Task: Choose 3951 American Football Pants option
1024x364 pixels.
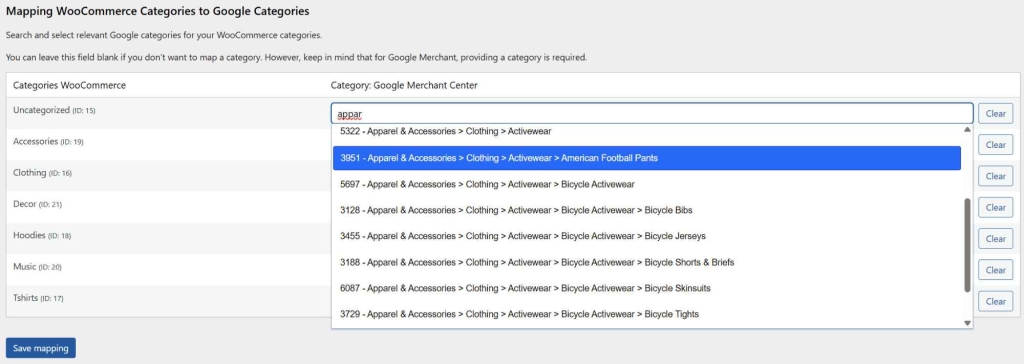Action: click(647, 158)
